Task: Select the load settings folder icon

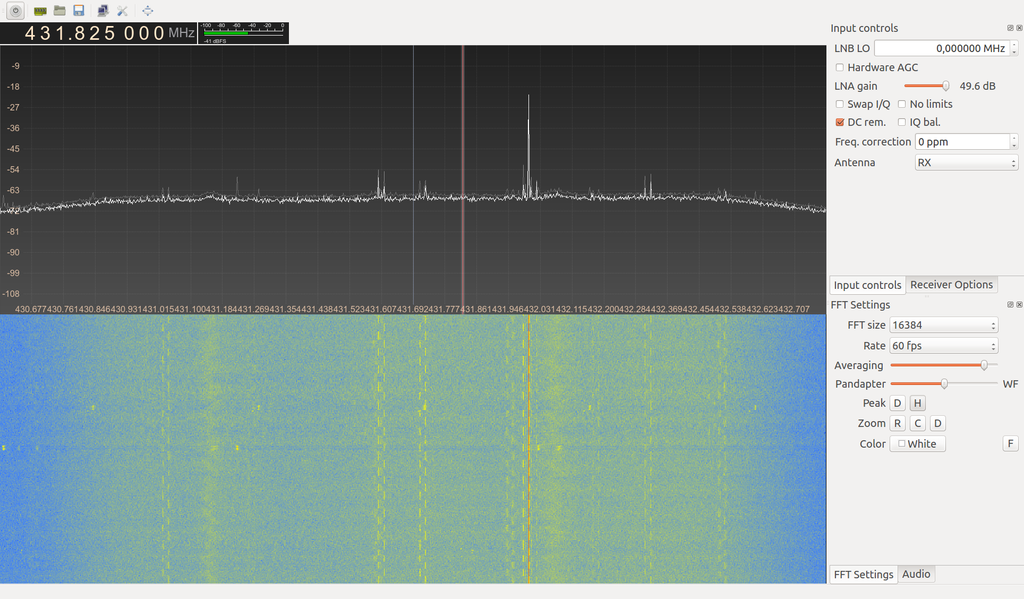Action: (58, 10)
